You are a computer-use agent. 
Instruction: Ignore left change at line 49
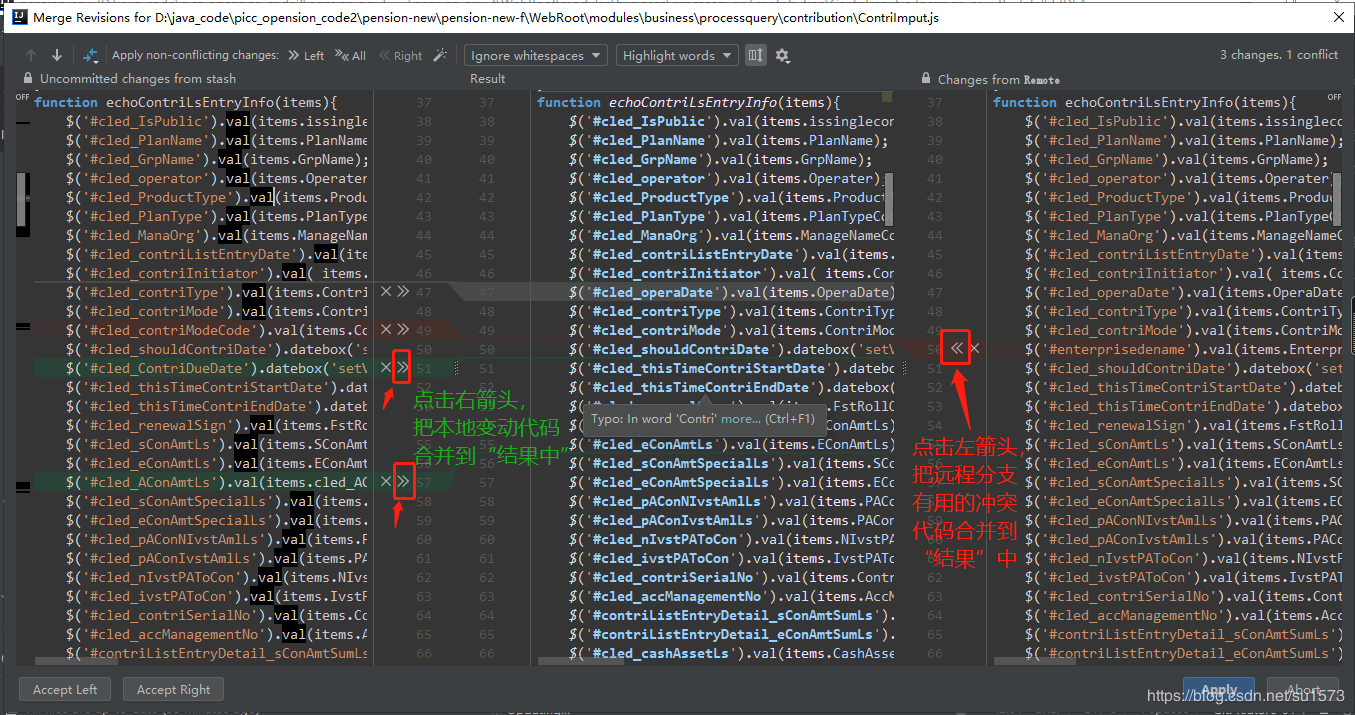tap(386, 330)
